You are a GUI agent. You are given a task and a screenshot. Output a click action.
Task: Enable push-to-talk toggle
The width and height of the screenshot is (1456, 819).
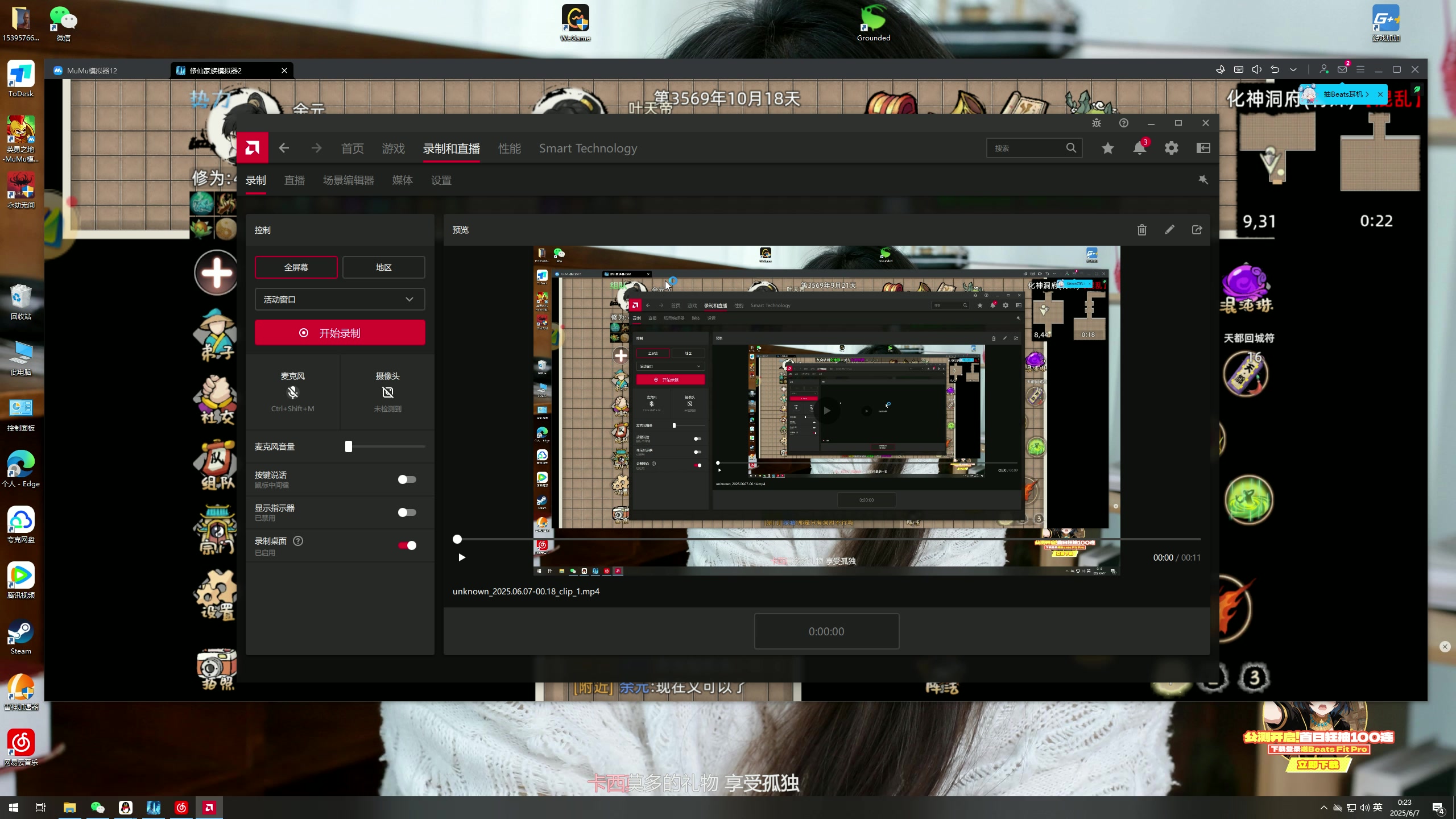click(x=407, y=479)
